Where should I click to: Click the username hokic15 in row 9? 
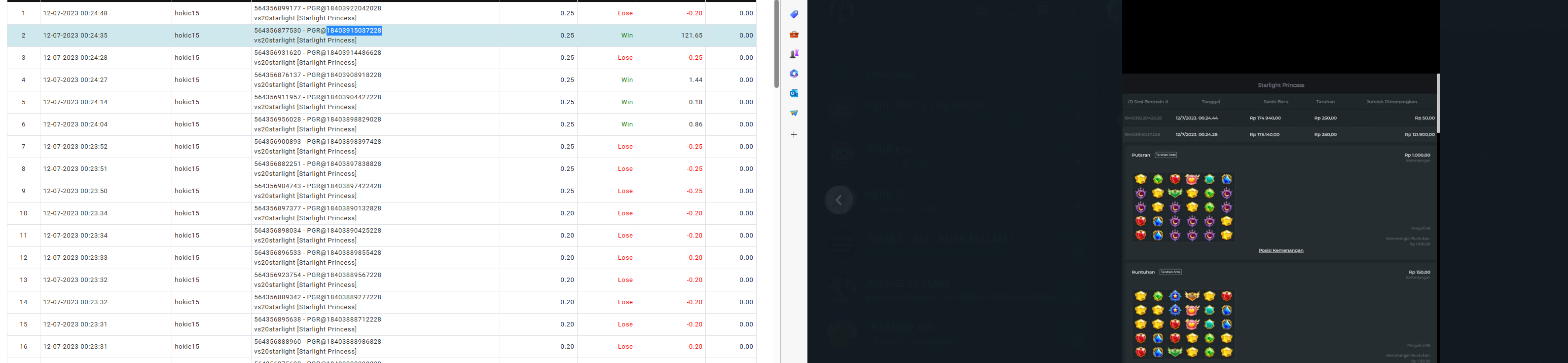point(187,191)
